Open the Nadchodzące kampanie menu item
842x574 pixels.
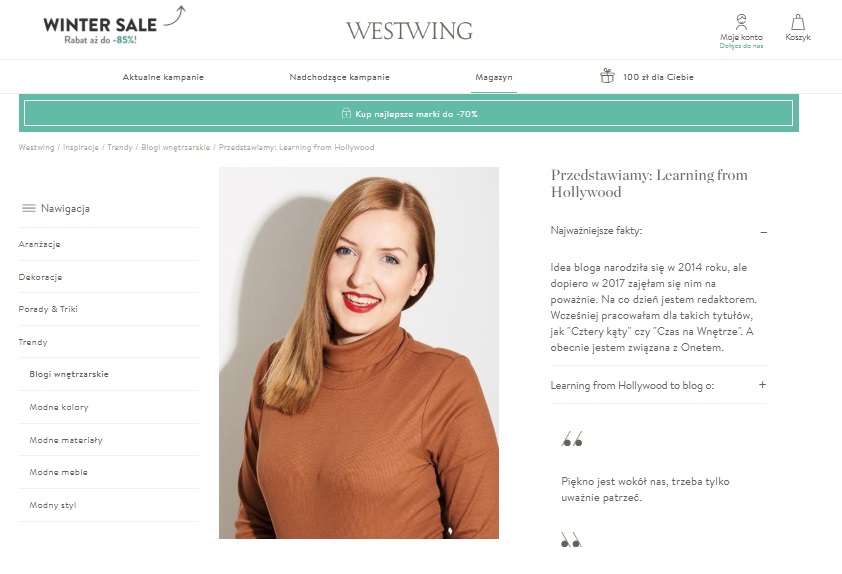[x=339, y=77]
